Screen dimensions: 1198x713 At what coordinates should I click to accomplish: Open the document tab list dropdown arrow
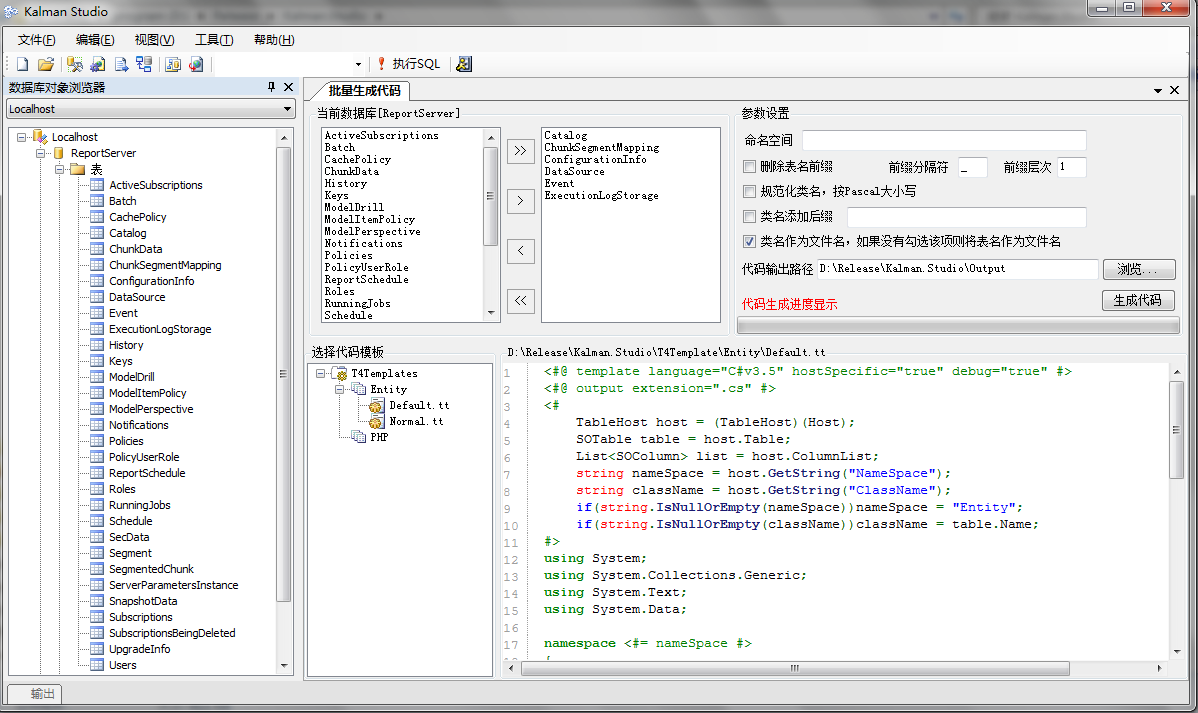coord(1158,90)
